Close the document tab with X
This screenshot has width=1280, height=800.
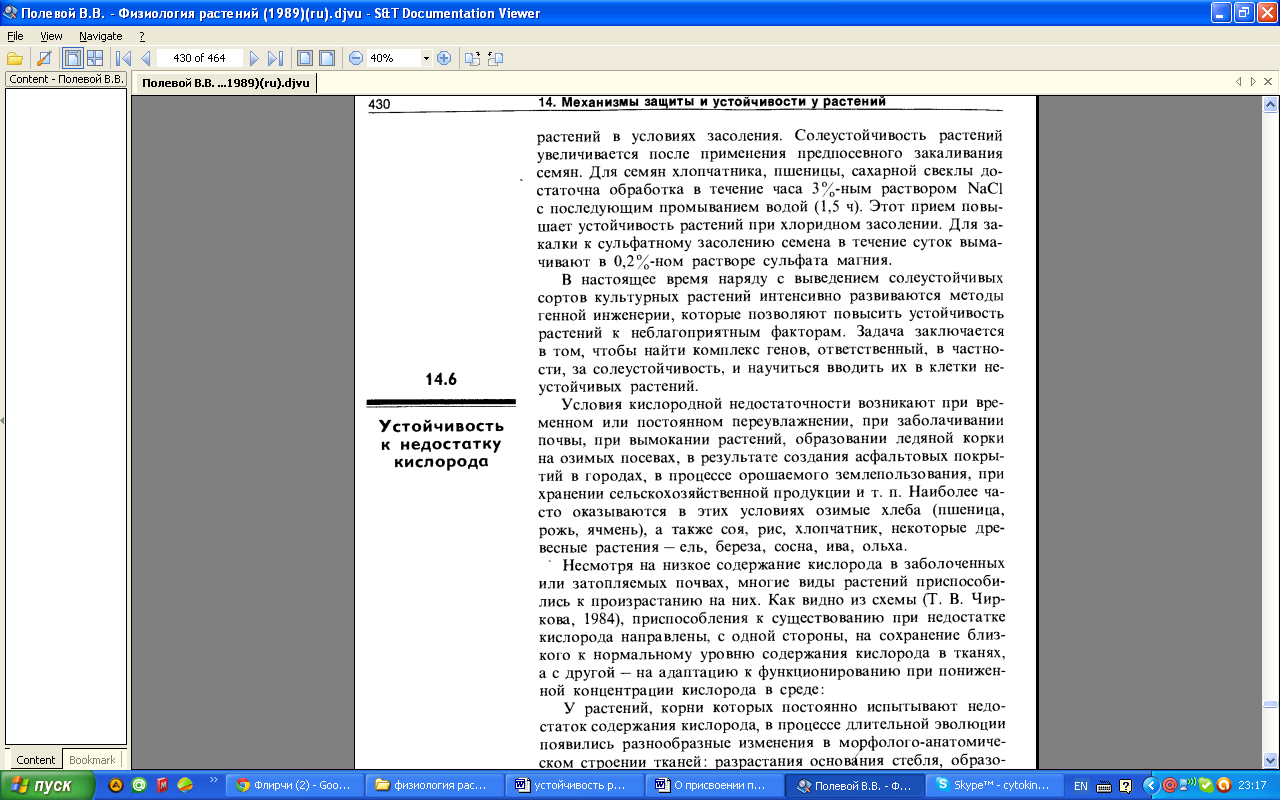tap(1268, 82)
